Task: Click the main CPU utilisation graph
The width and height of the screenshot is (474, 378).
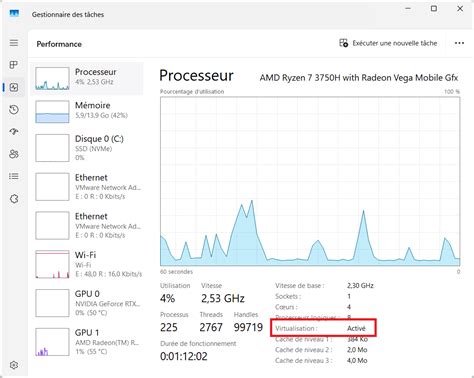Action: coord(310,181)
